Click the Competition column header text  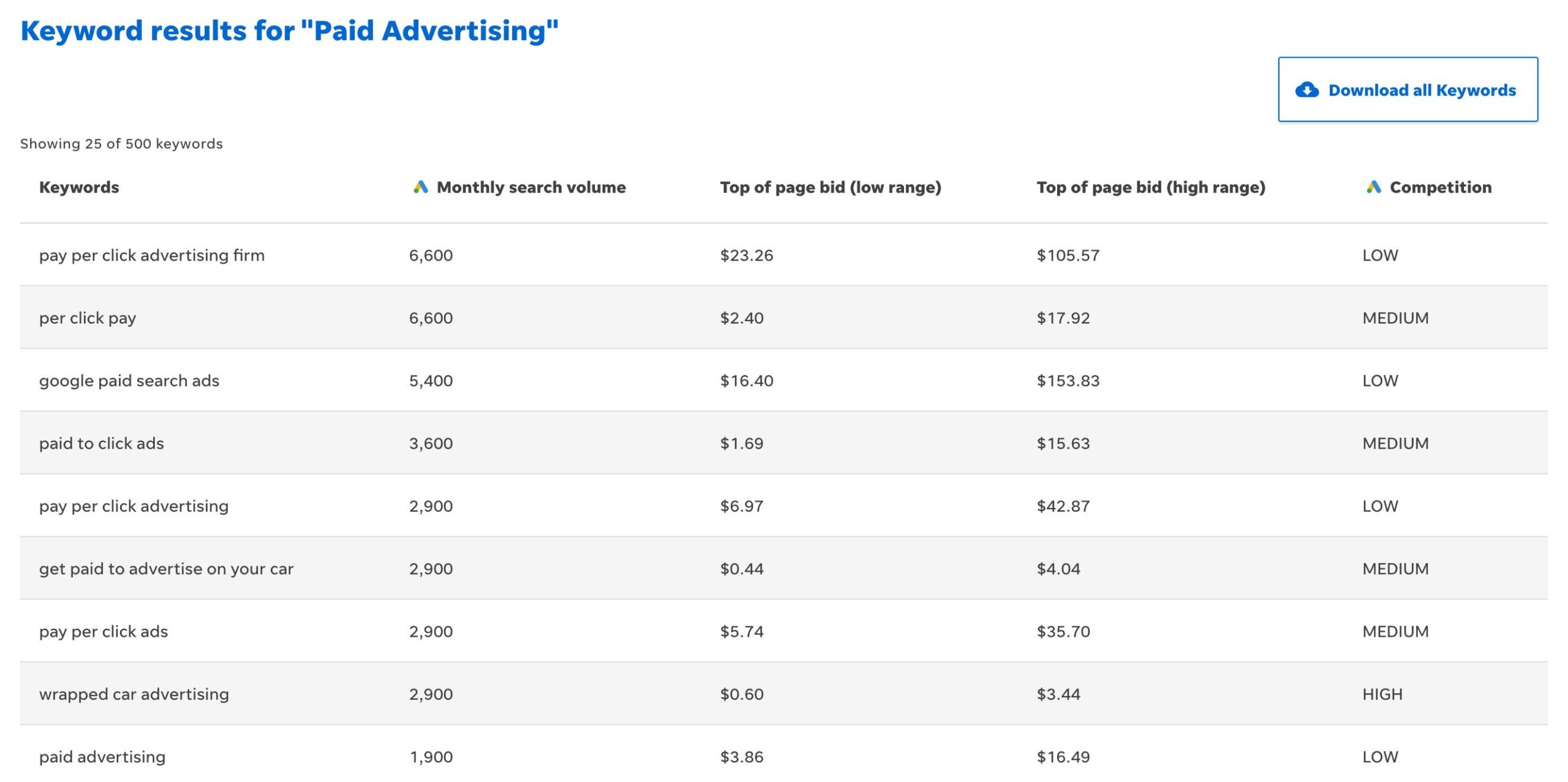[x=1440, y=187]
